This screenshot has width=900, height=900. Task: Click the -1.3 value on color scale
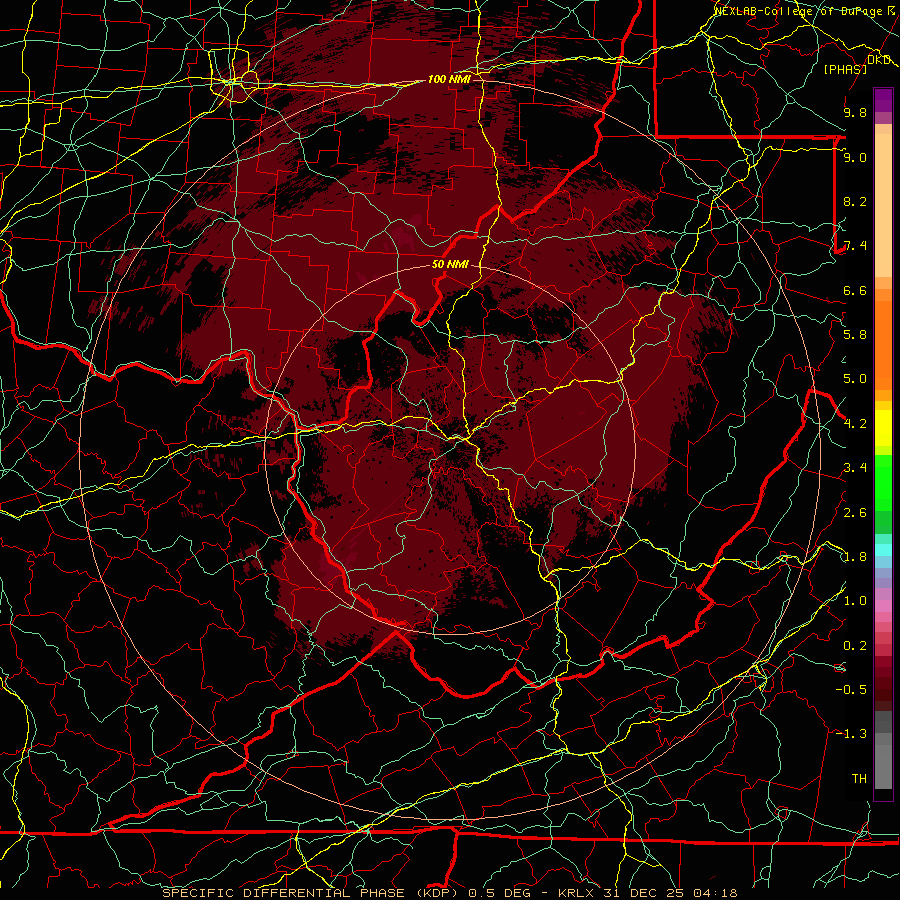[851, 734]
